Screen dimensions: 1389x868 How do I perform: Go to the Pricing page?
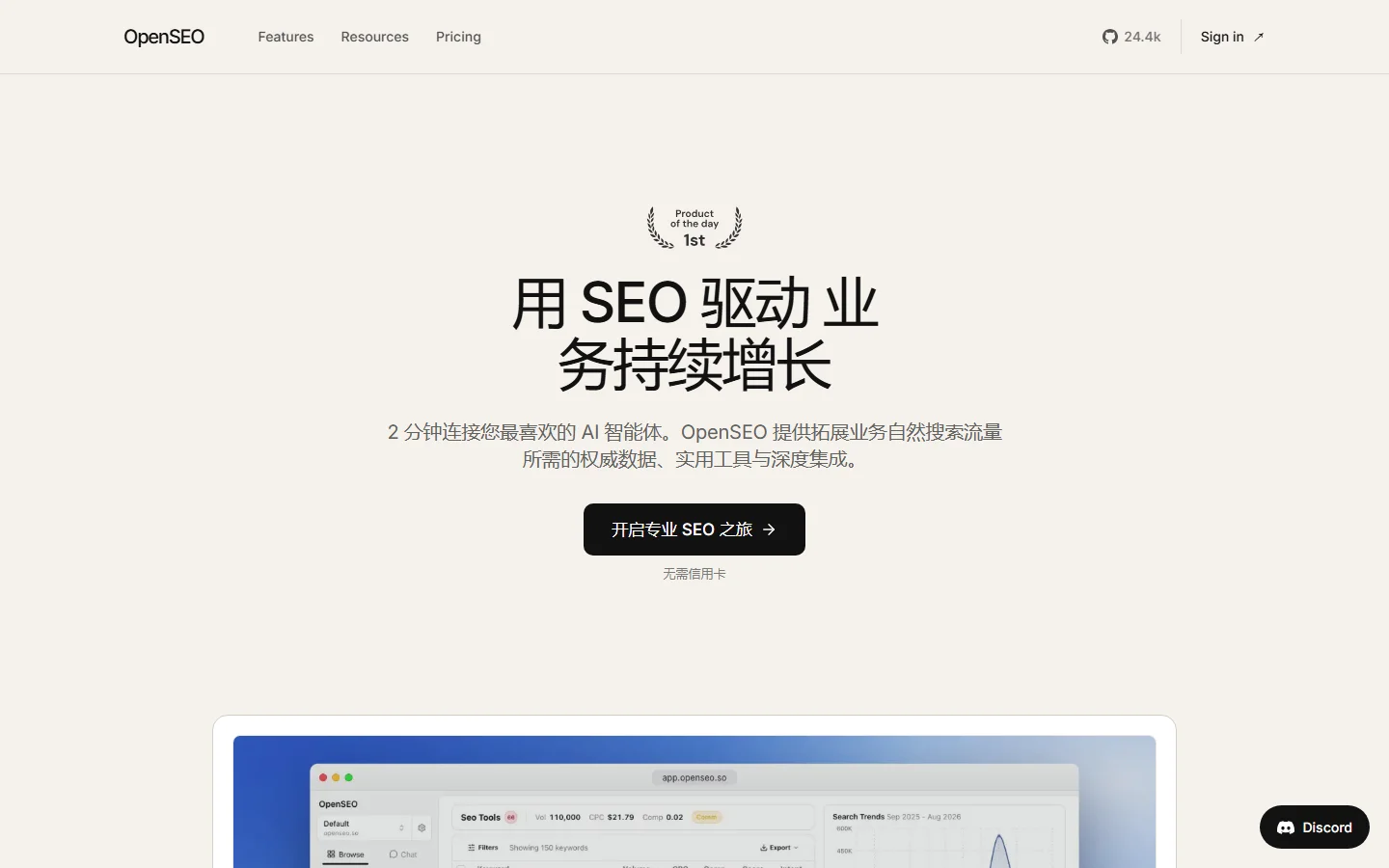click(x=458, y=37)
